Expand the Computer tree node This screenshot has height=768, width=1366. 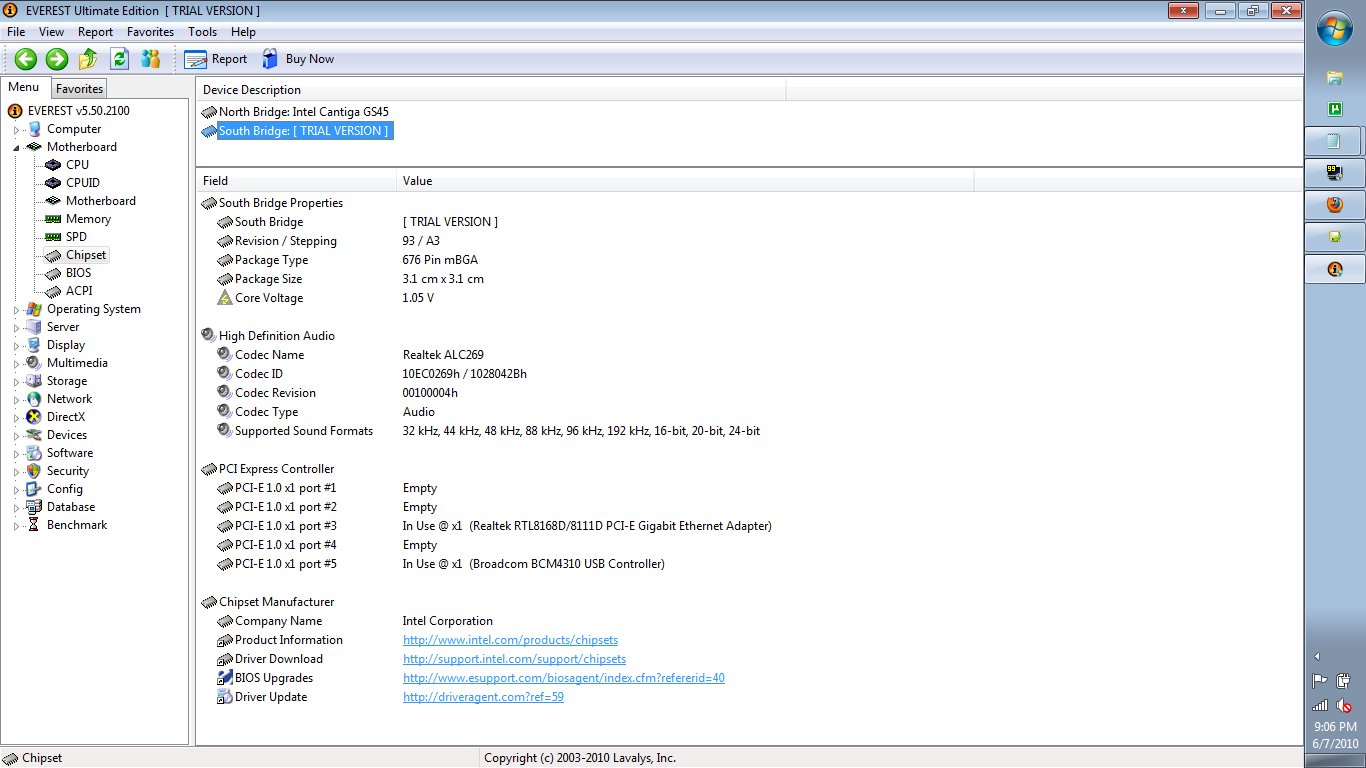click(x=16, y=130)
